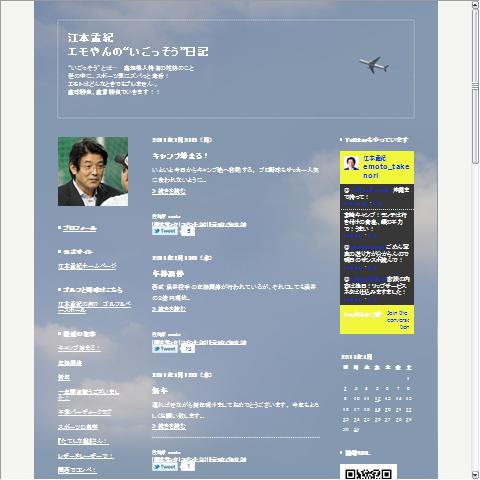480x480 pixels.
Task: Open the プロフィール link in sidebar
Action: [x=80, y=228]
